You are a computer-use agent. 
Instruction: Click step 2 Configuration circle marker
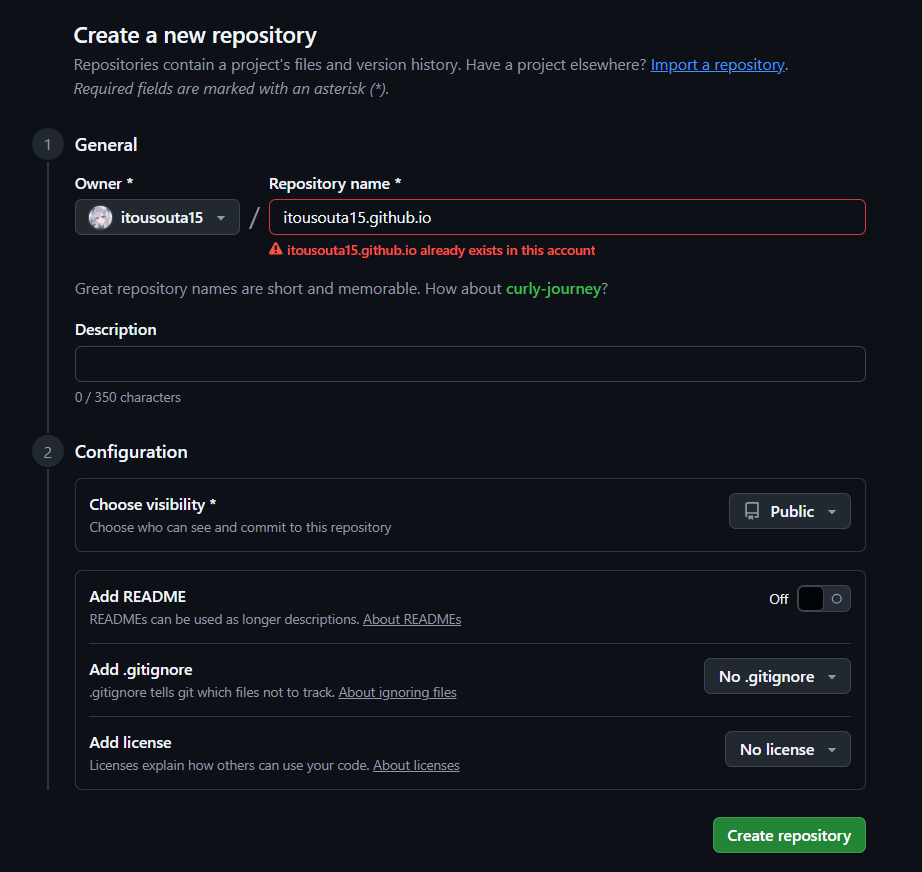coord(47,452)
